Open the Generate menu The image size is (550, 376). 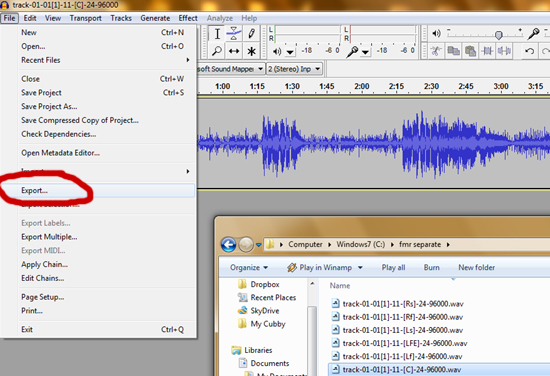(x=155, y=18)
